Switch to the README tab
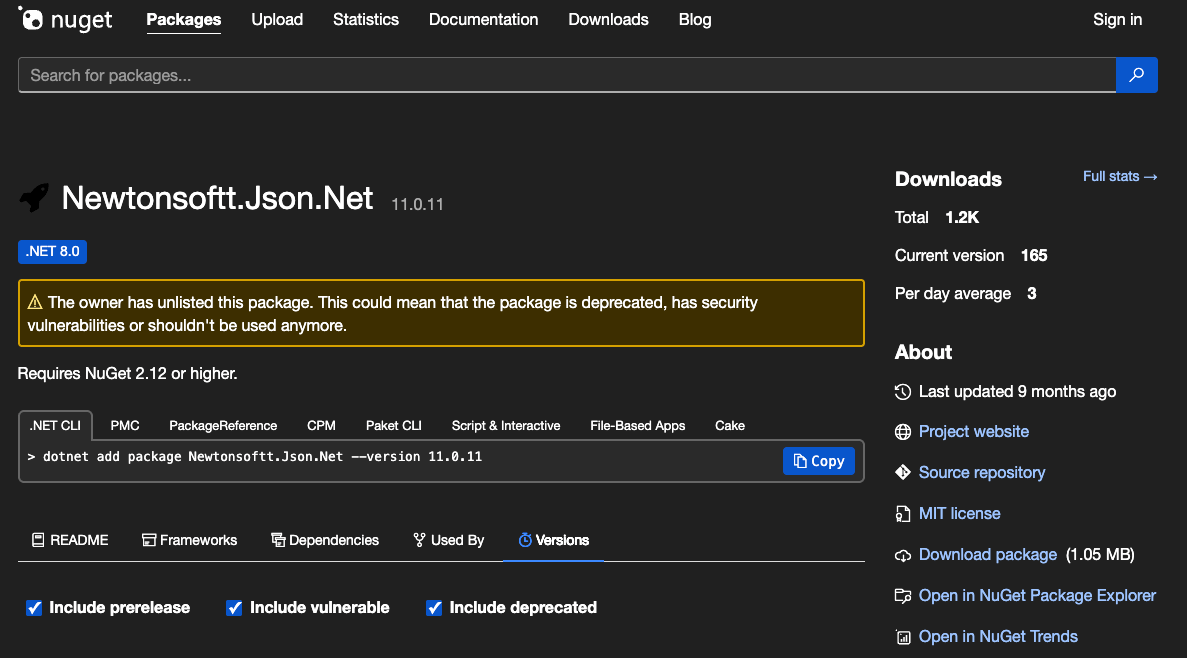The image size is (1187, 658). click(70, 540)
